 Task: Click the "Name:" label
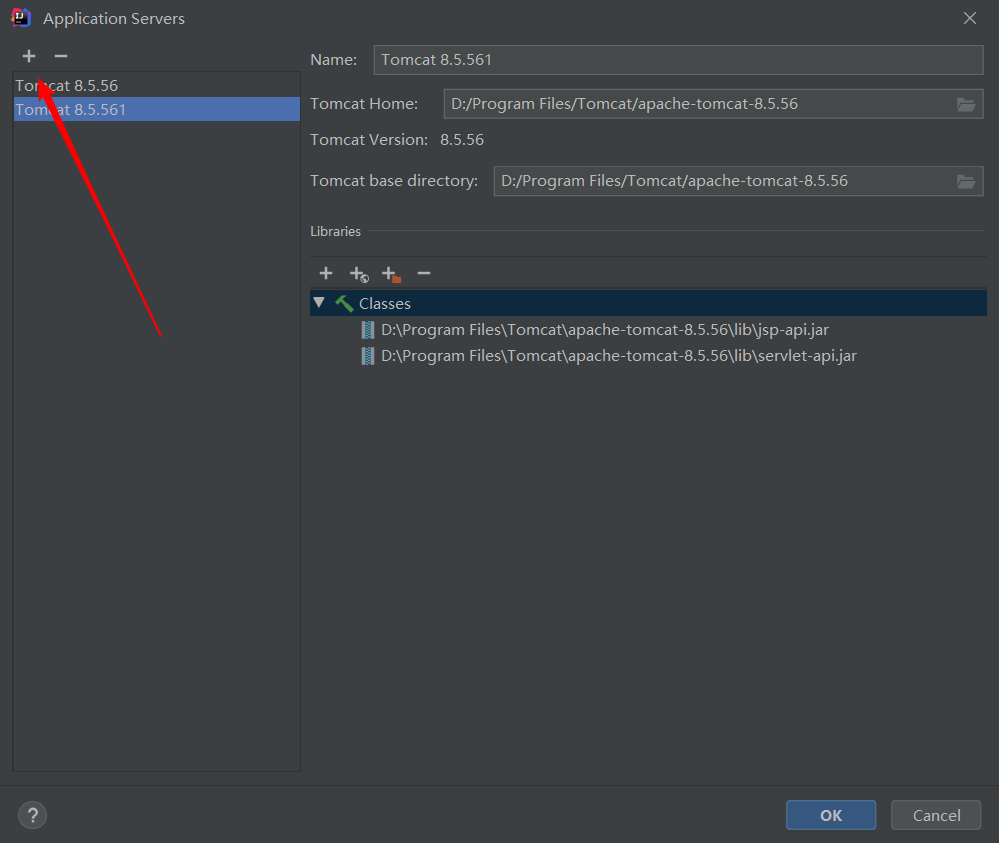click(333, 60)
